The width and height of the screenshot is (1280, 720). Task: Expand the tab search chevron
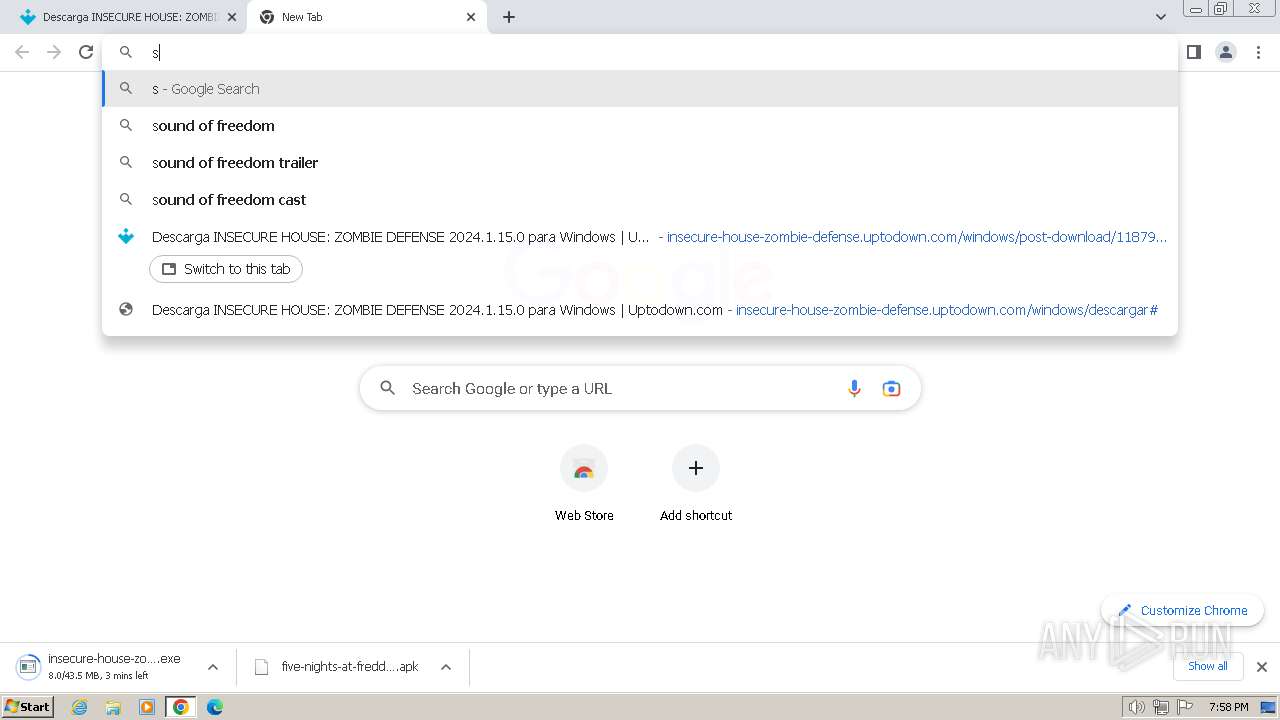point(1160,17)
